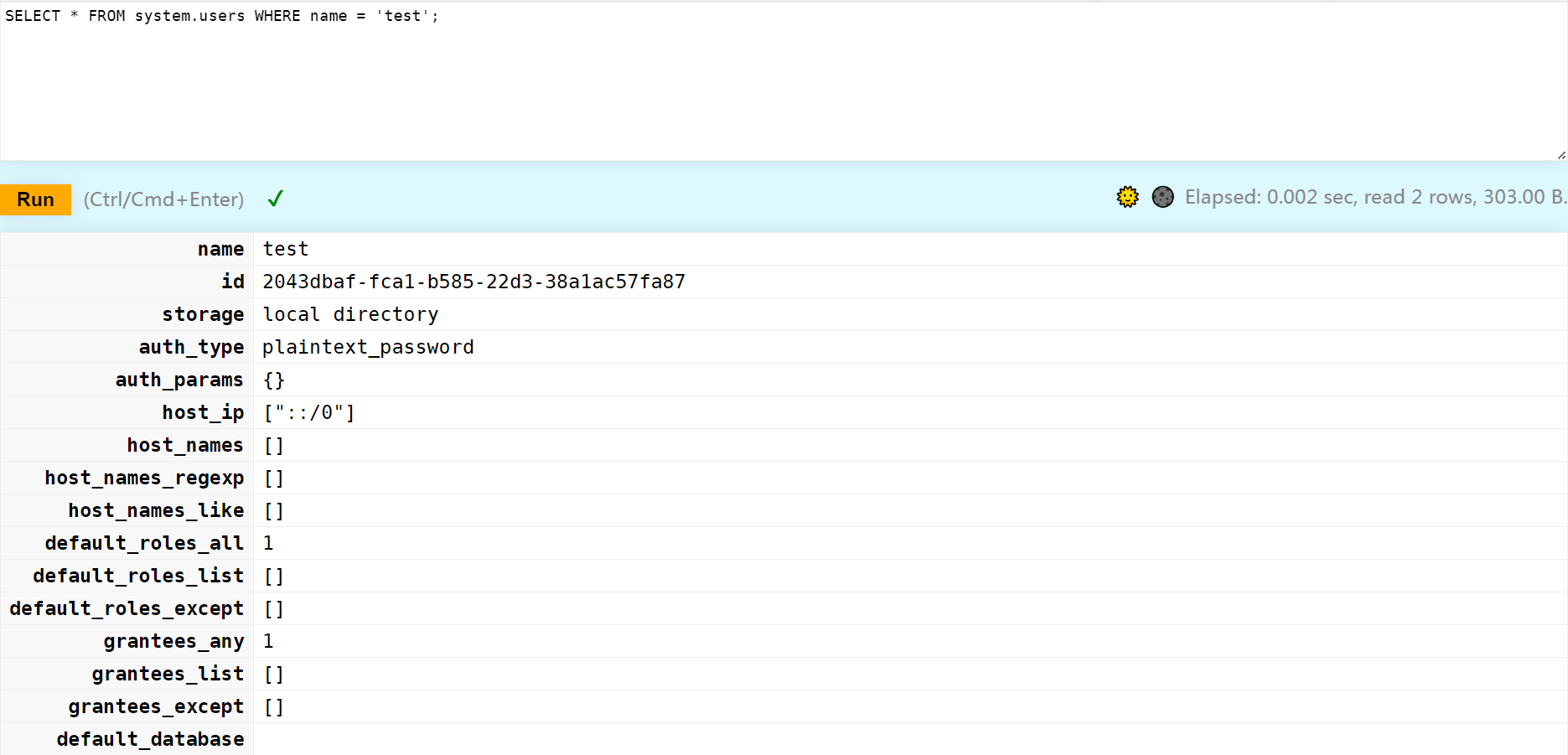Click the 'grantees_except' row label
This screenshot has width=1568, height=755.
[x=156, y=706]
